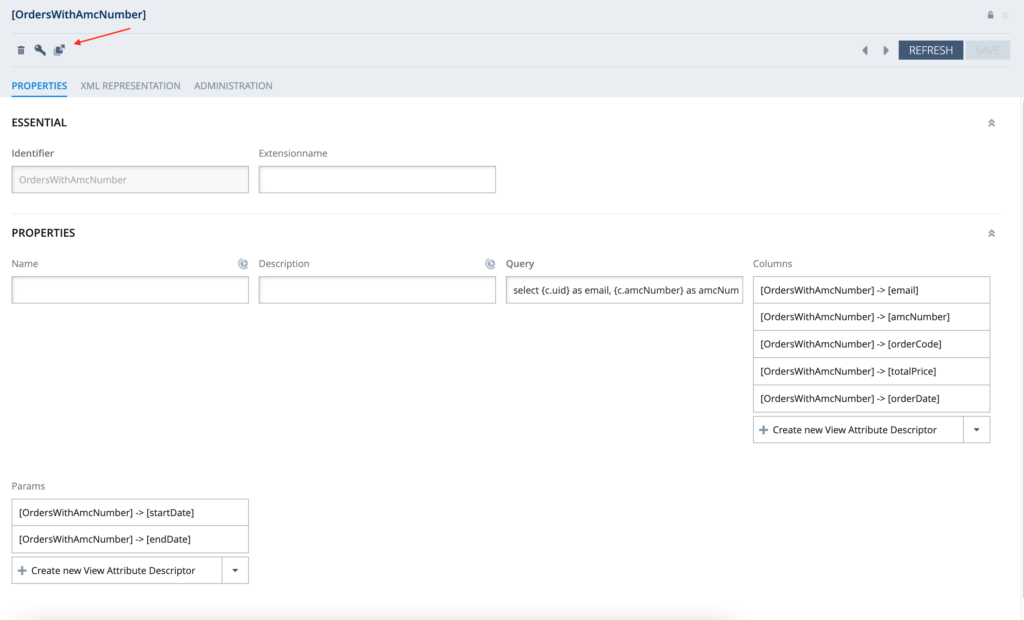Click the Query input field

click(624, 290)
